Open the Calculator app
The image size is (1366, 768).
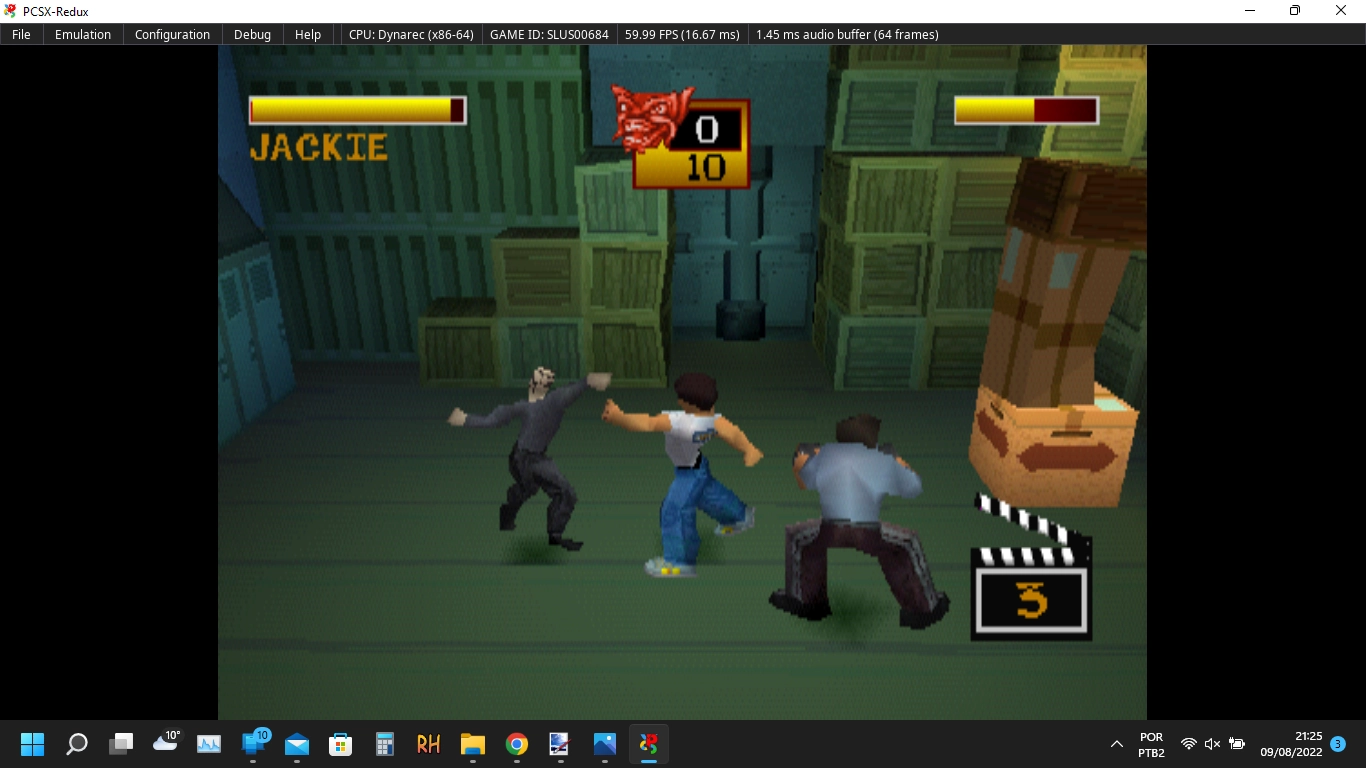[385, 744]
